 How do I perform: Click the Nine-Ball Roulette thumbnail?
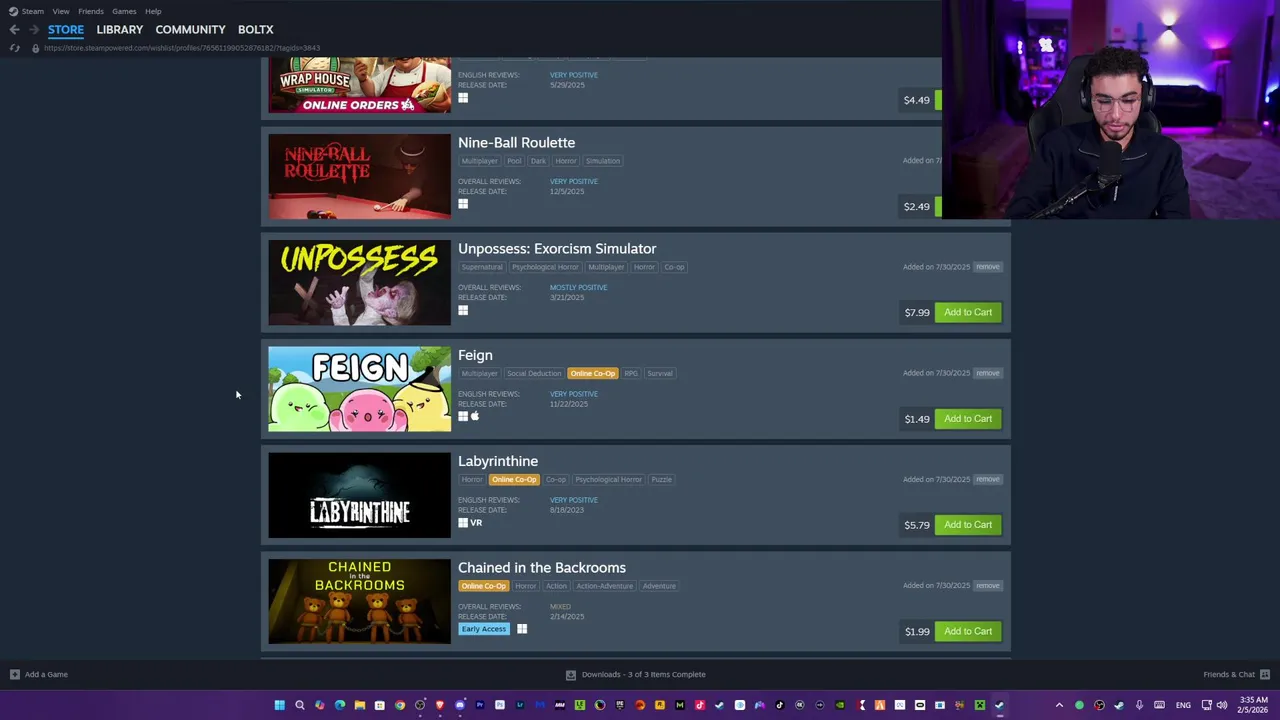[x=359, y=176]
